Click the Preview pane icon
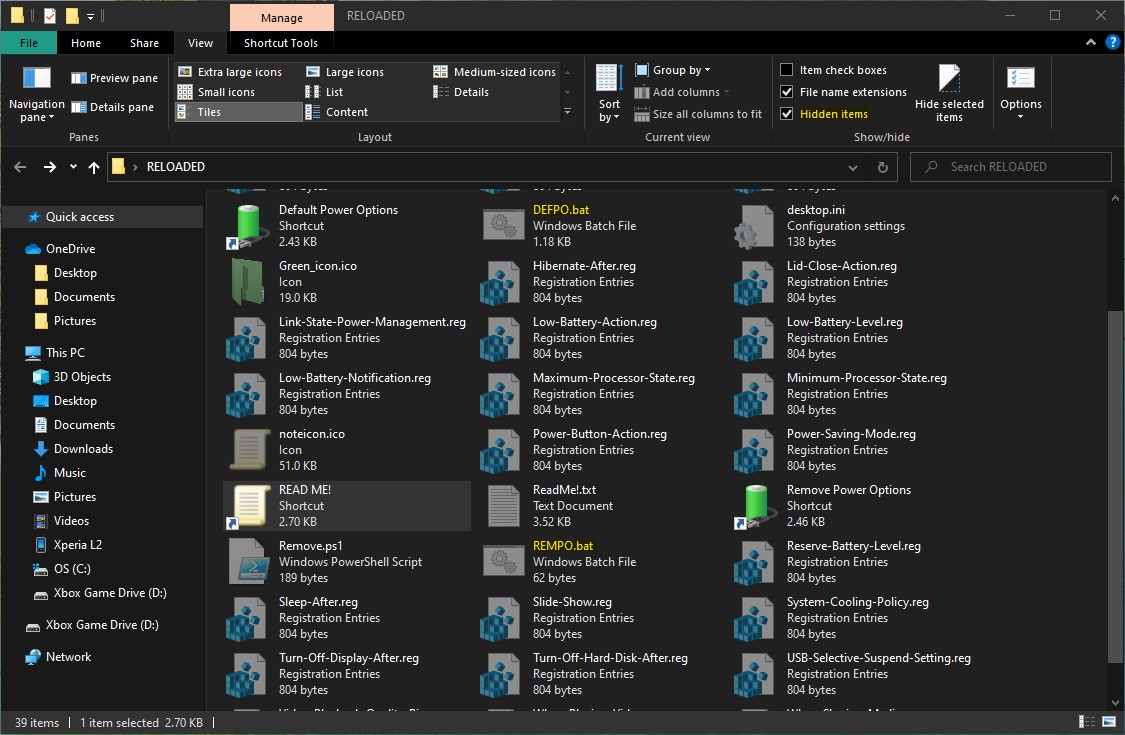 pyautogui.click(x=78, y=78)
